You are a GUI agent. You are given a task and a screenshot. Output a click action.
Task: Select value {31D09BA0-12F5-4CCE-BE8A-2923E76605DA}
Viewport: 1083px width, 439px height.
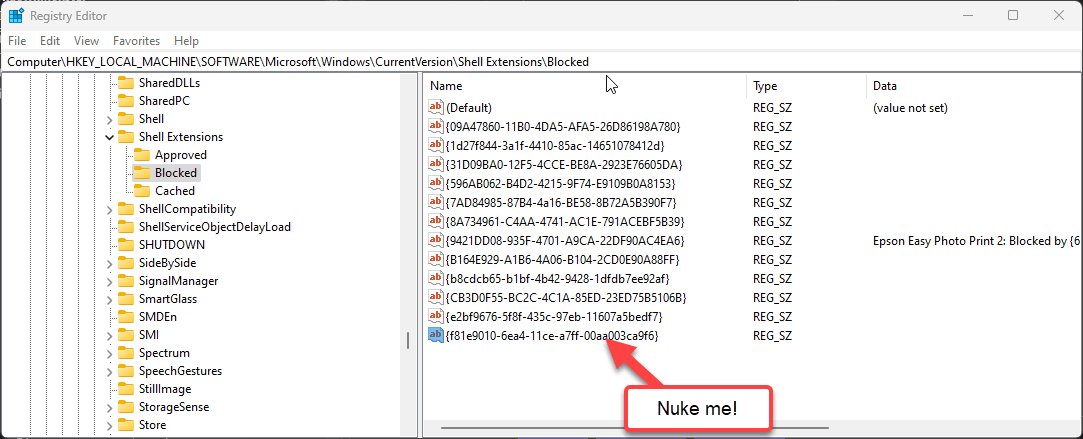point(564,164)
